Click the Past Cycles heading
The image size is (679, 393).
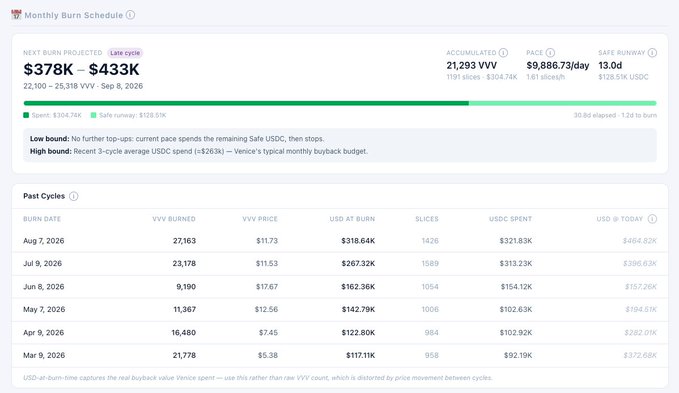(44, 196)
